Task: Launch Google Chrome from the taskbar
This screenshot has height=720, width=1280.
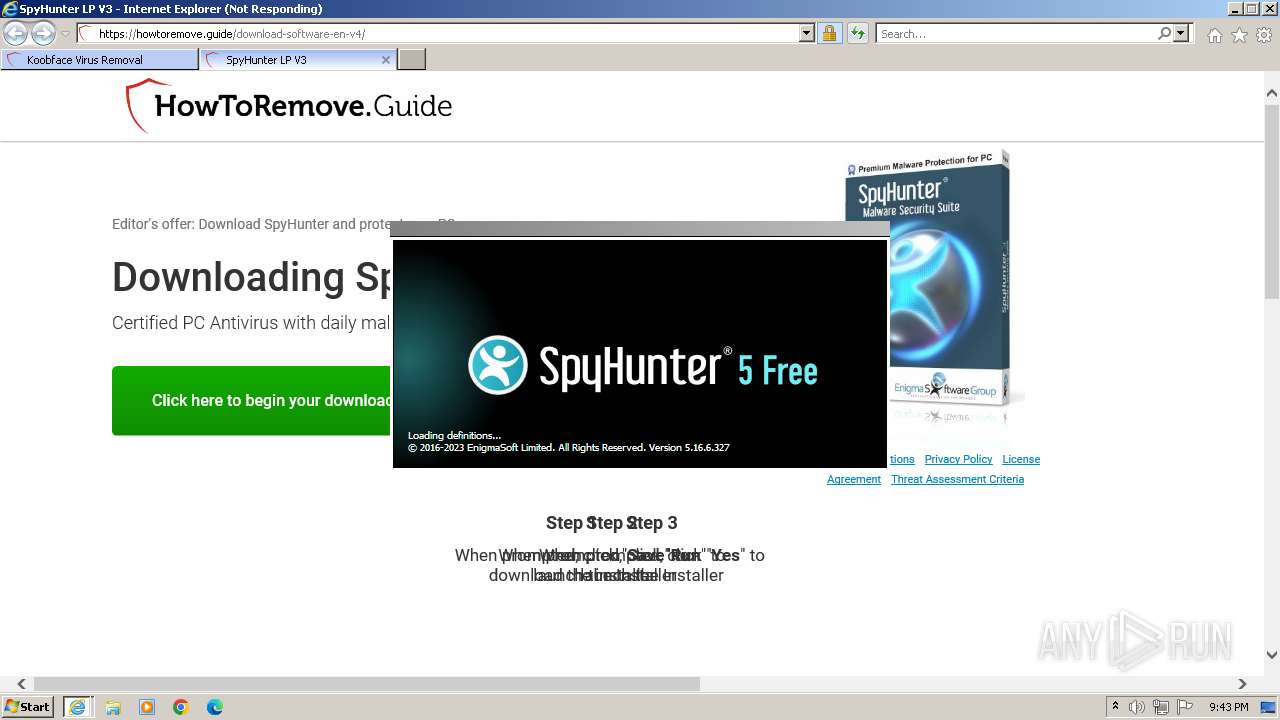Action: pos(181,707)
